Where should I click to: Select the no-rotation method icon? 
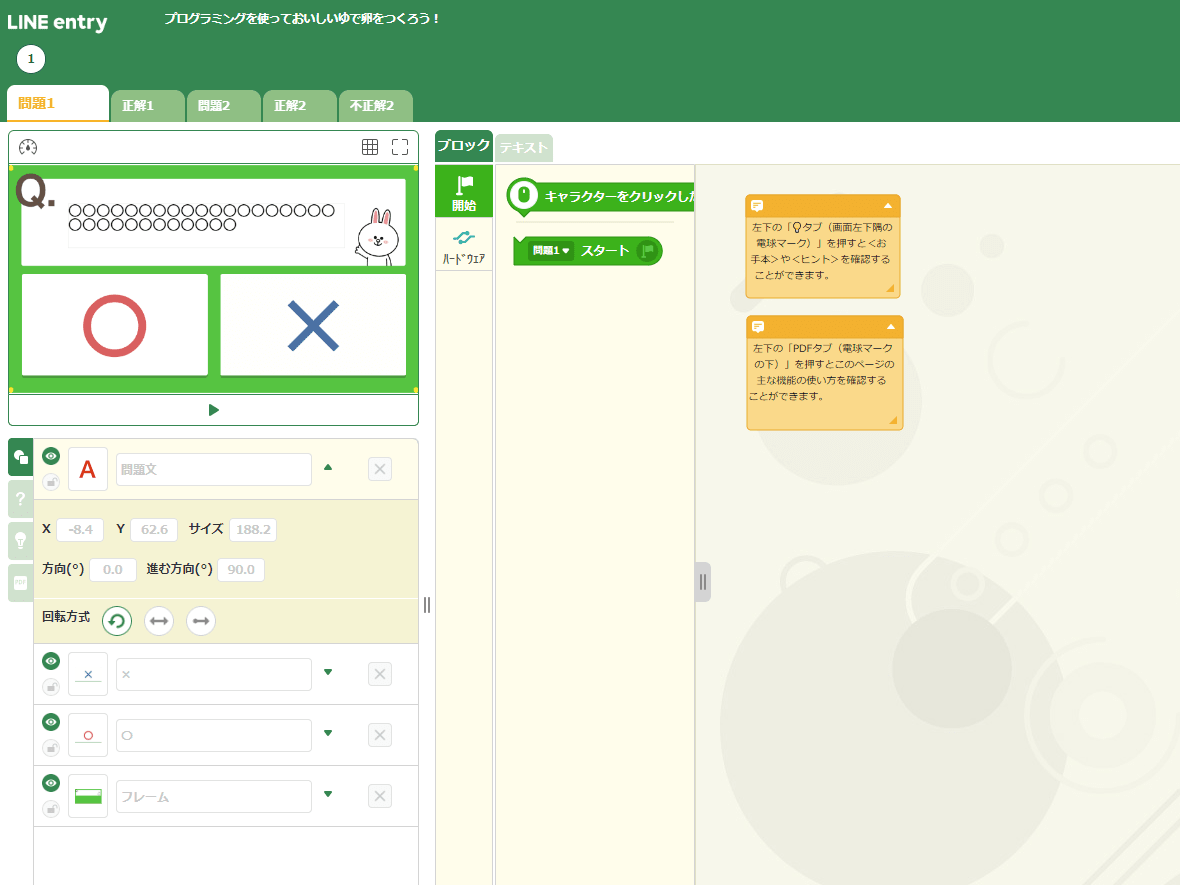tap(201, 621)
